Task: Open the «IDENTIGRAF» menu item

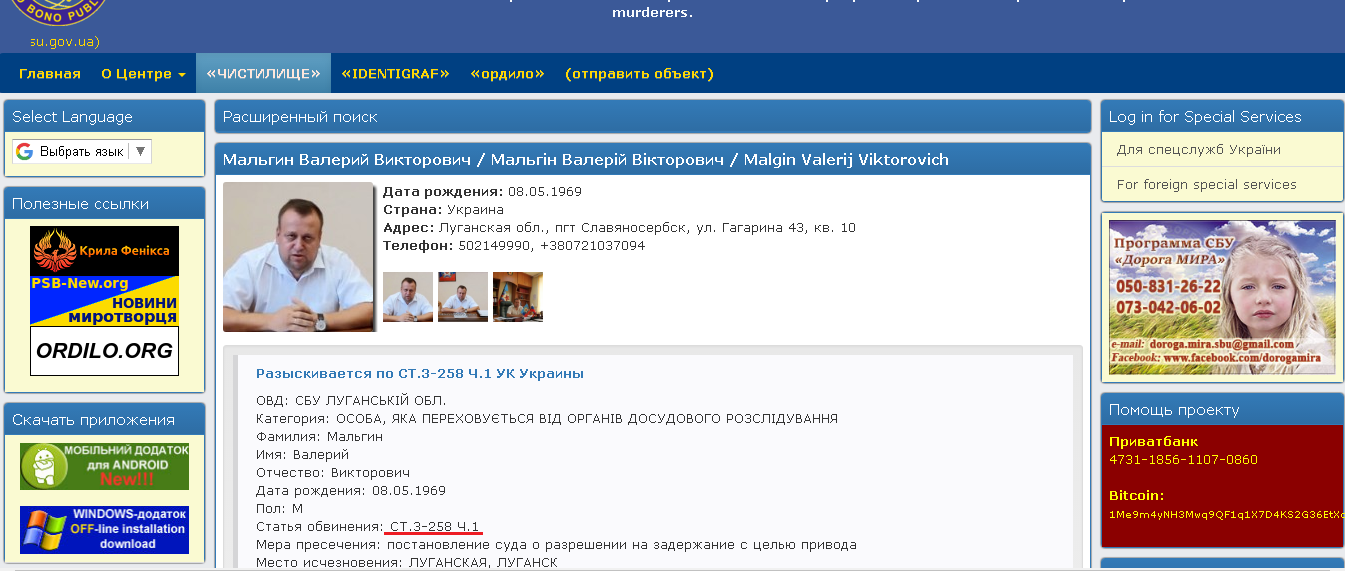Action: point(395,74)
